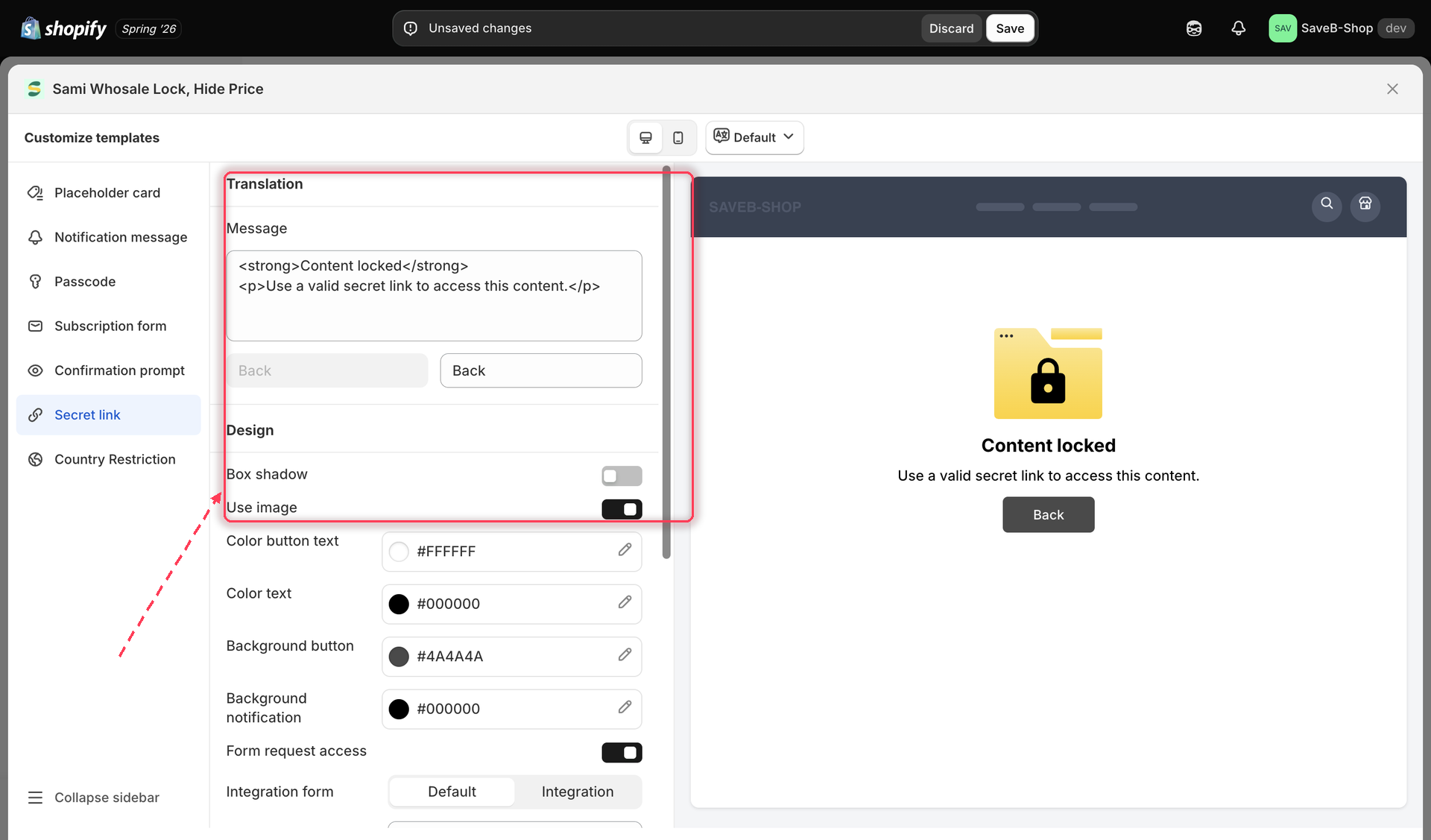Select Secret link menu item

(109, 415)
